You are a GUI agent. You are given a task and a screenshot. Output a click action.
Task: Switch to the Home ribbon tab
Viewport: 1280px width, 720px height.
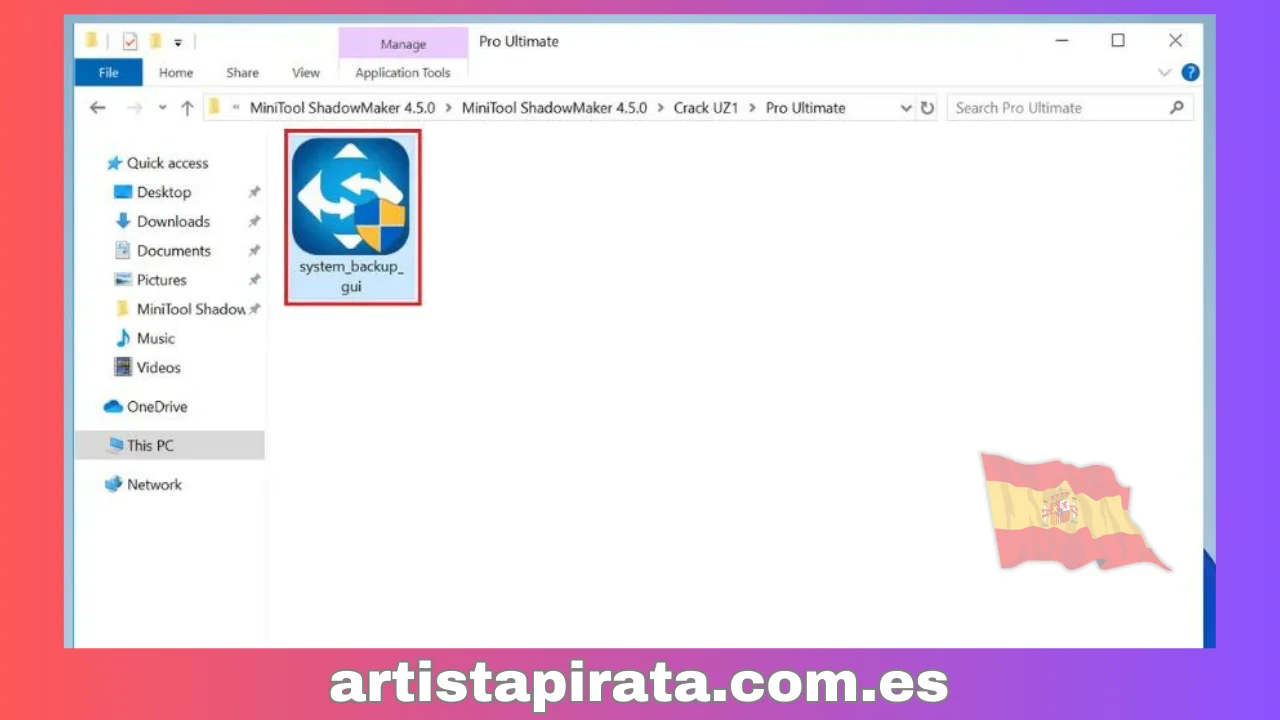click(x=176, y=72)
